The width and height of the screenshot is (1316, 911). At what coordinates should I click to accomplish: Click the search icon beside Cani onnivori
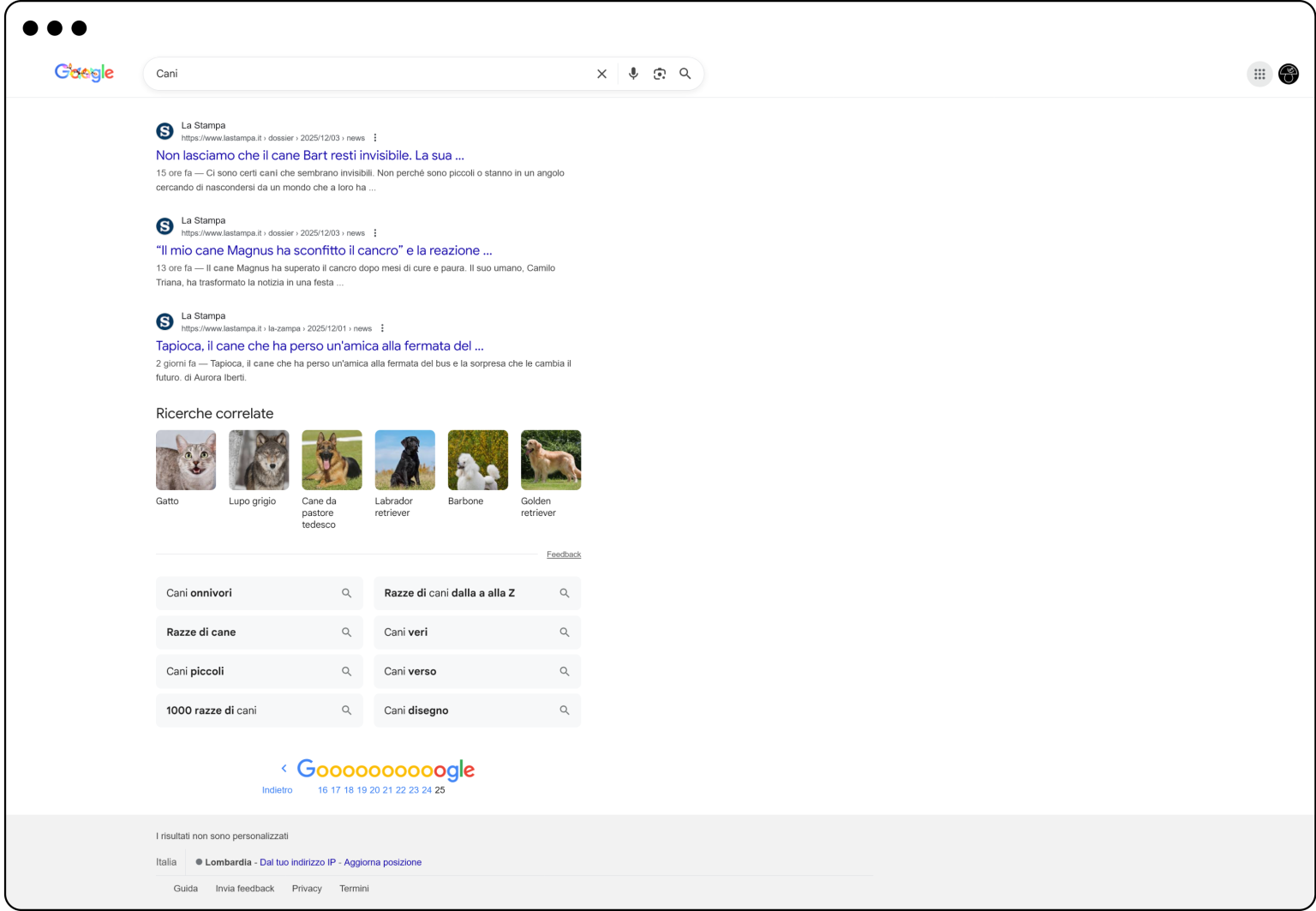347,593
